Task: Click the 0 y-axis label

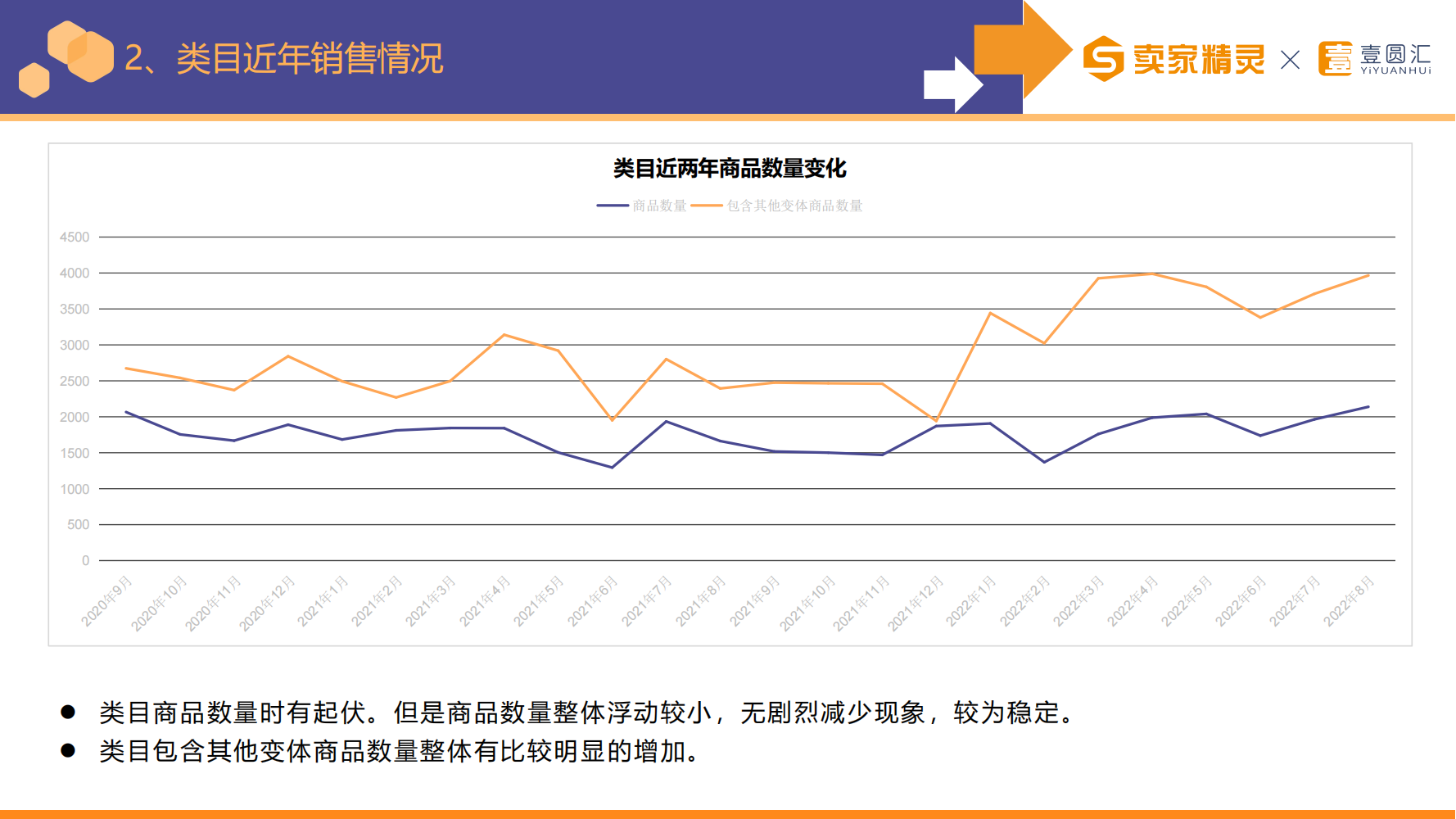Action: tap(85, 560)
